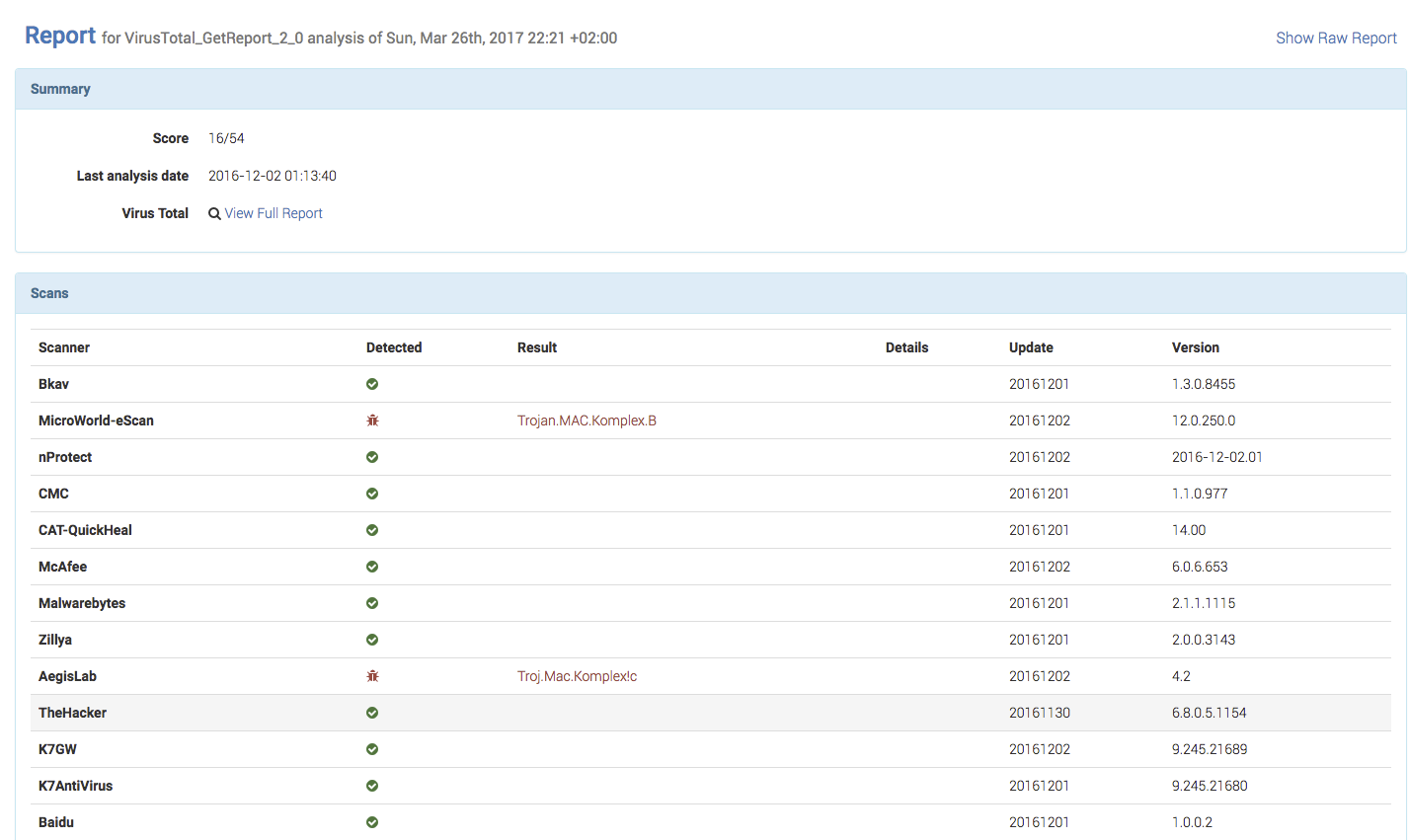
Task: Click the green check icon for nProtect
Action: (x=372, y=457)
